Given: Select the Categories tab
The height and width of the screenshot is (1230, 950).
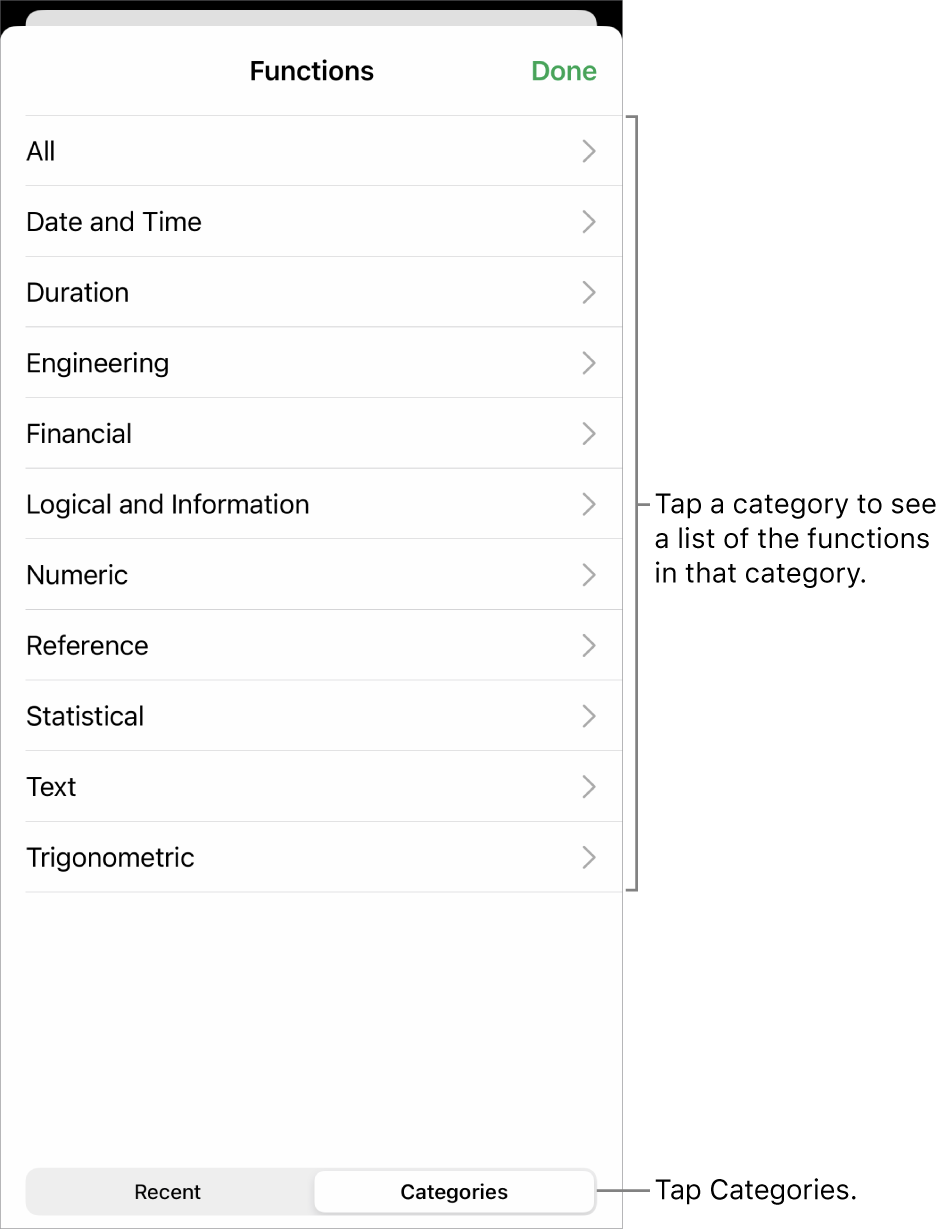Looking at the screenshot, I should coord(454,1192).
